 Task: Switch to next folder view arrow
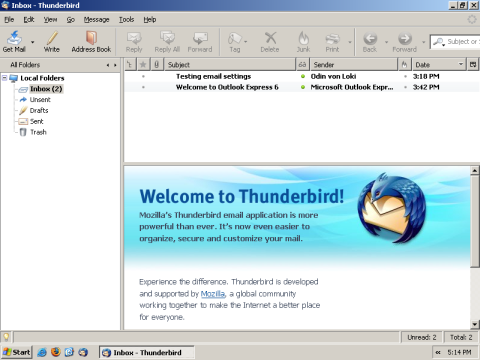click(x=115, y=65)
